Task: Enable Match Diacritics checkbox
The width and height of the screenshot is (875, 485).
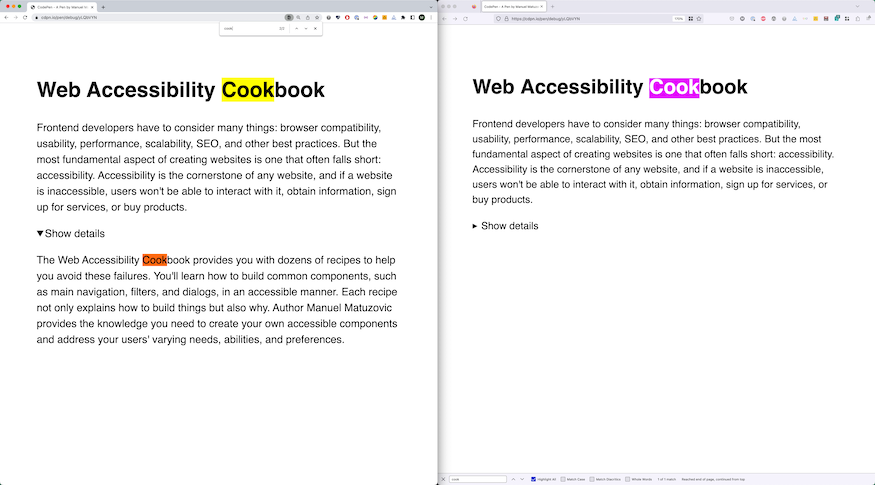Action: click(592, 479)
